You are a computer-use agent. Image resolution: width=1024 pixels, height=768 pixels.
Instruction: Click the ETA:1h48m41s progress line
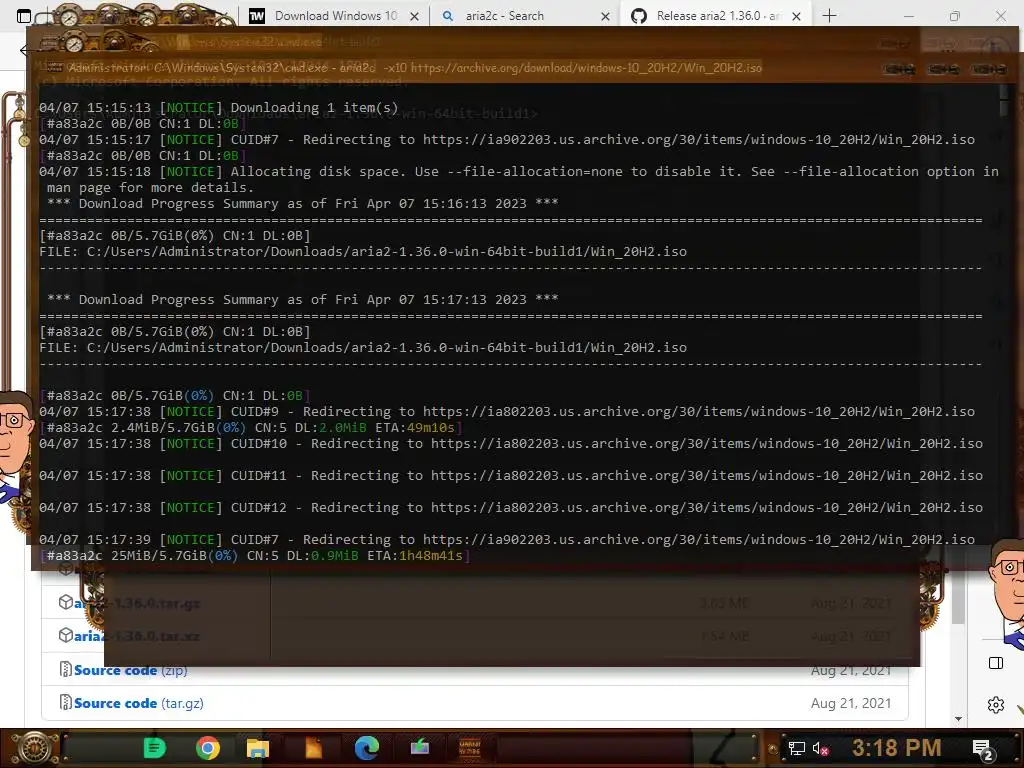(255, 556)
